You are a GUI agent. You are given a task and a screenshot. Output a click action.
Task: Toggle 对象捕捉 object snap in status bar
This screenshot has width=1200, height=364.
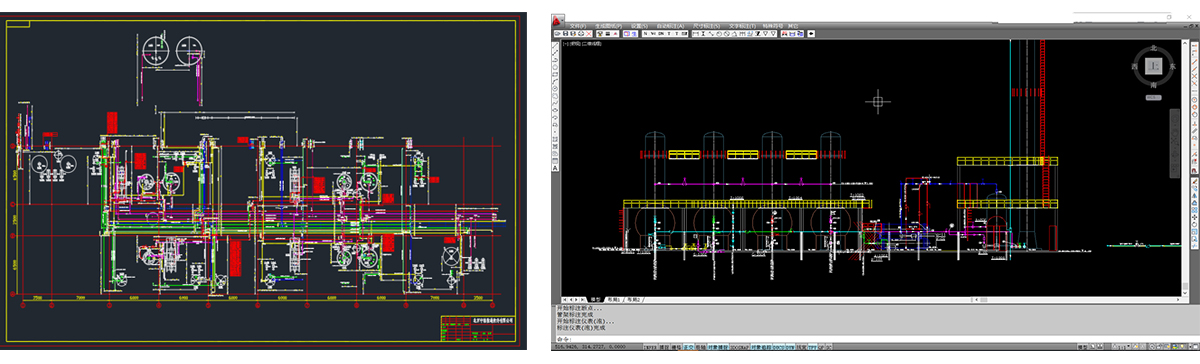tap(718, 347)
